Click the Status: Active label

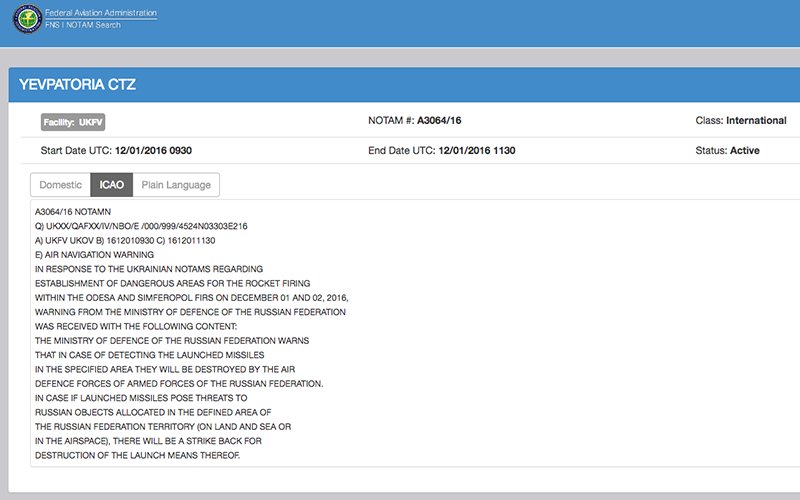click(727, 151)
